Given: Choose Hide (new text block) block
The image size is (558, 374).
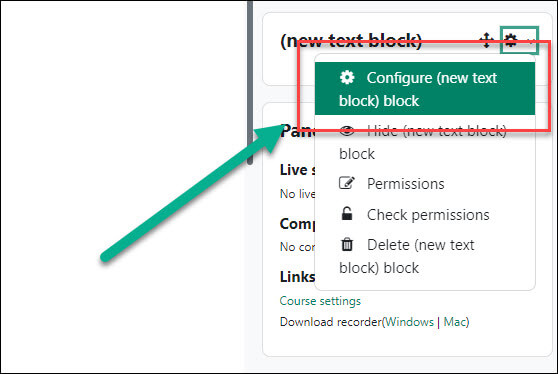Looking at the screenshot, I should pos(425,142).
